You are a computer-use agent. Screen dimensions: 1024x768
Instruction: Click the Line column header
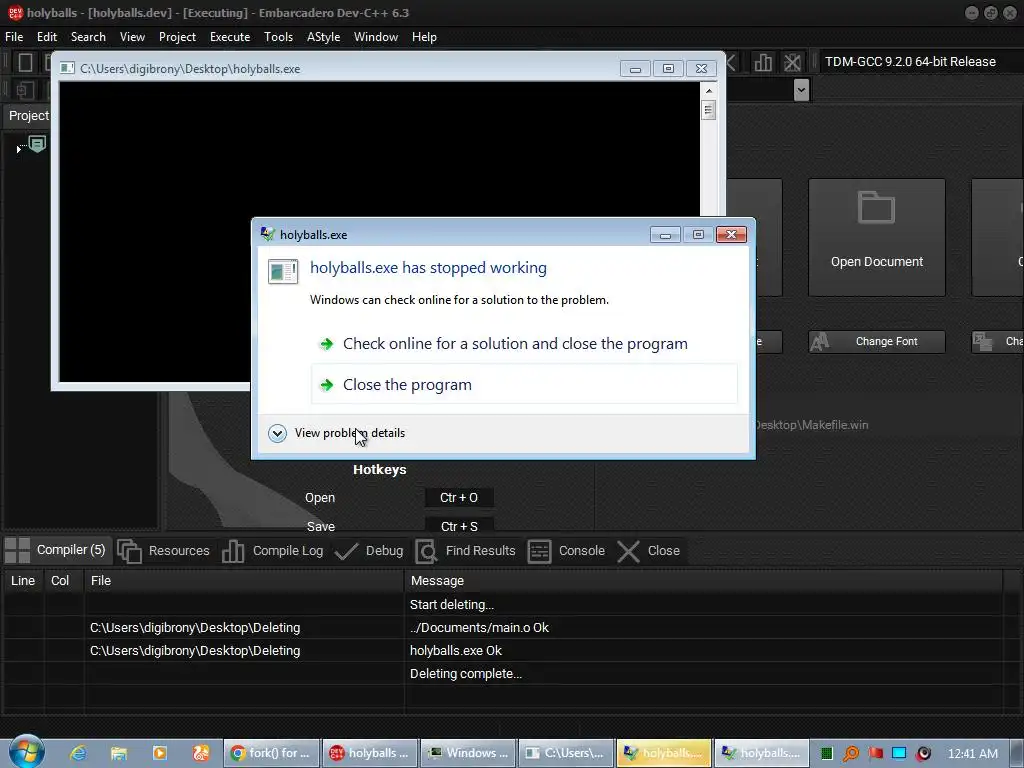[23, 581]
